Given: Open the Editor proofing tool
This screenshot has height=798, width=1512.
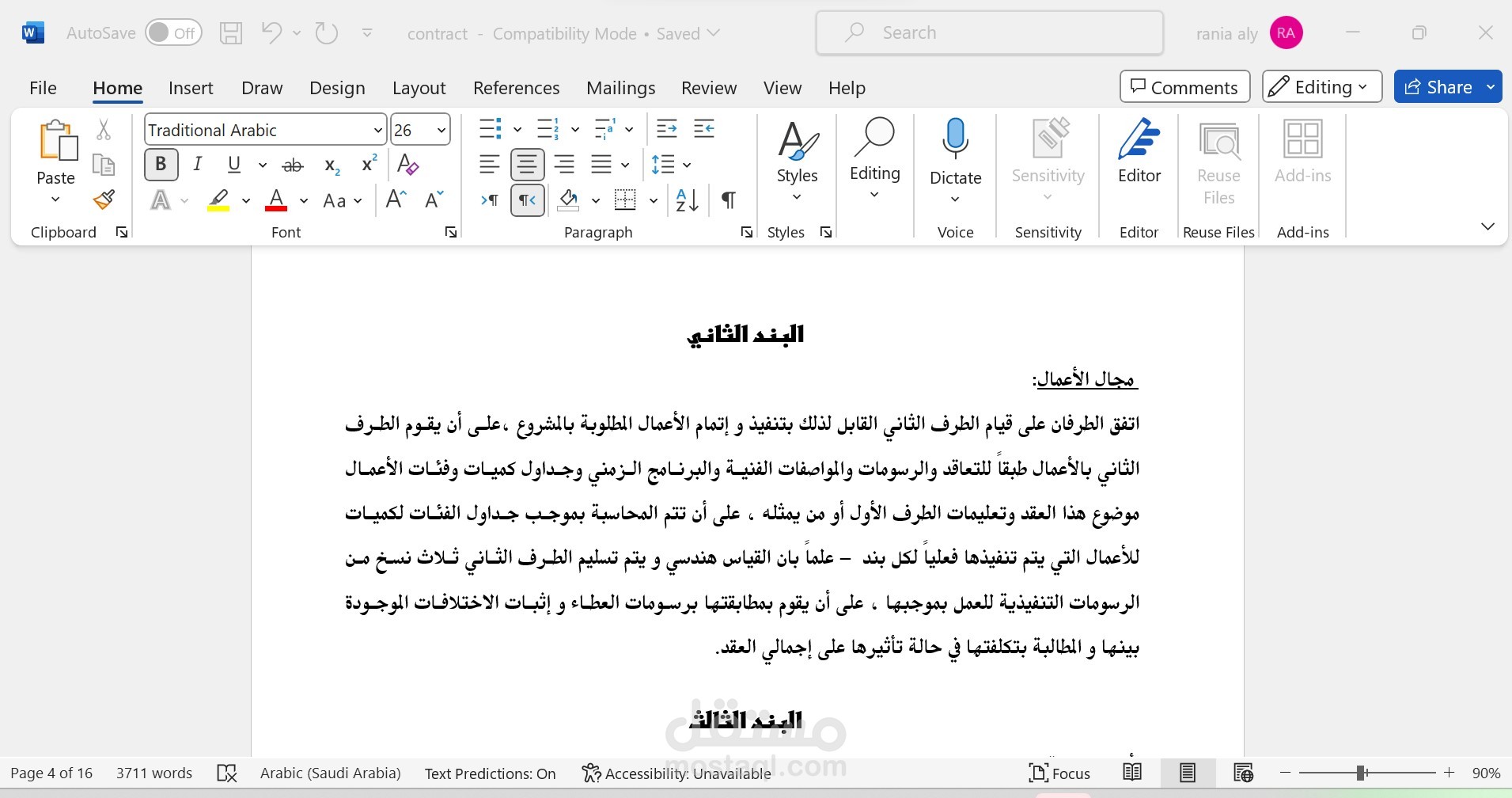Looking at the screenshot, I should coord(1139,151).
